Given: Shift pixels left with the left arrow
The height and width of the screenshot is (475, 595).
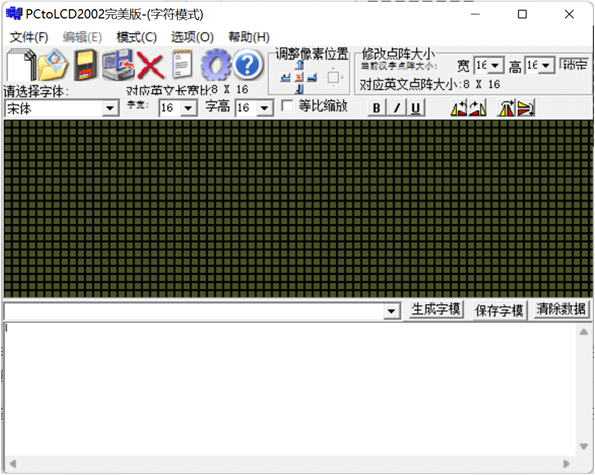Looking at the screenshot, I should 285,78.
